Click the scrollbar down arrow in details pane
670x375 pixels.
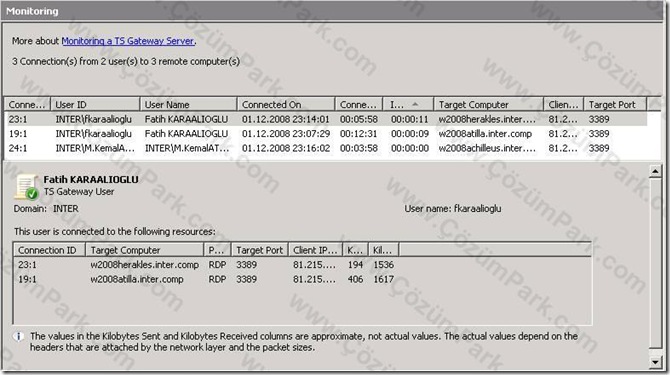[655, 362]
